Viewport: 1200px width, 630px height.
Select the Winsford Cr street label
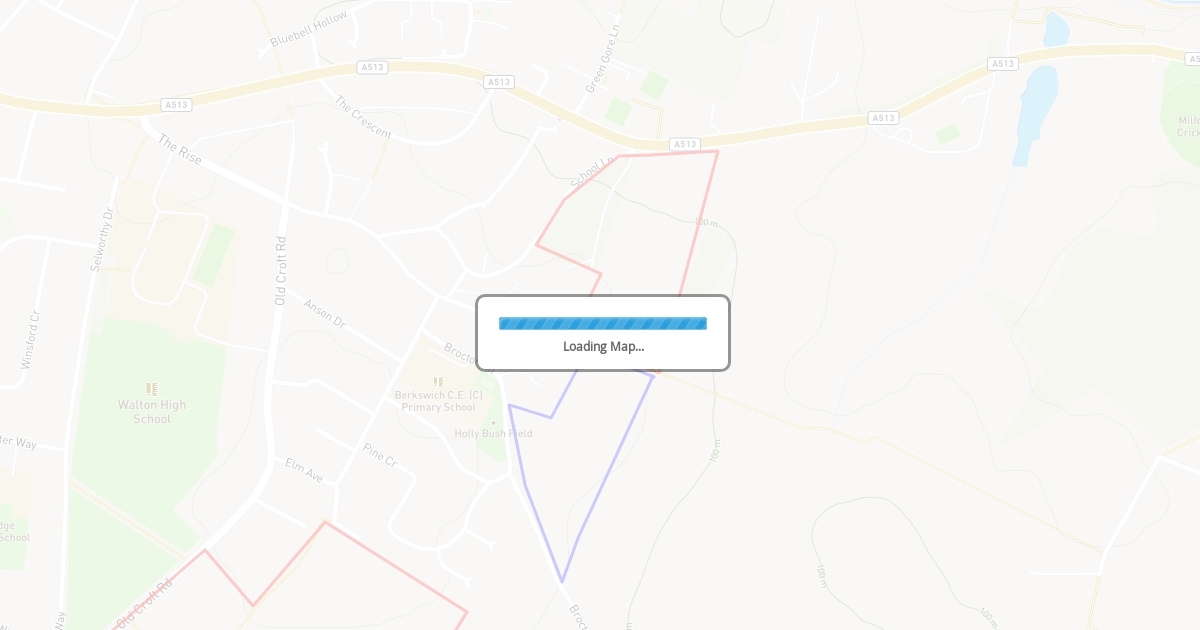[31, 341]
